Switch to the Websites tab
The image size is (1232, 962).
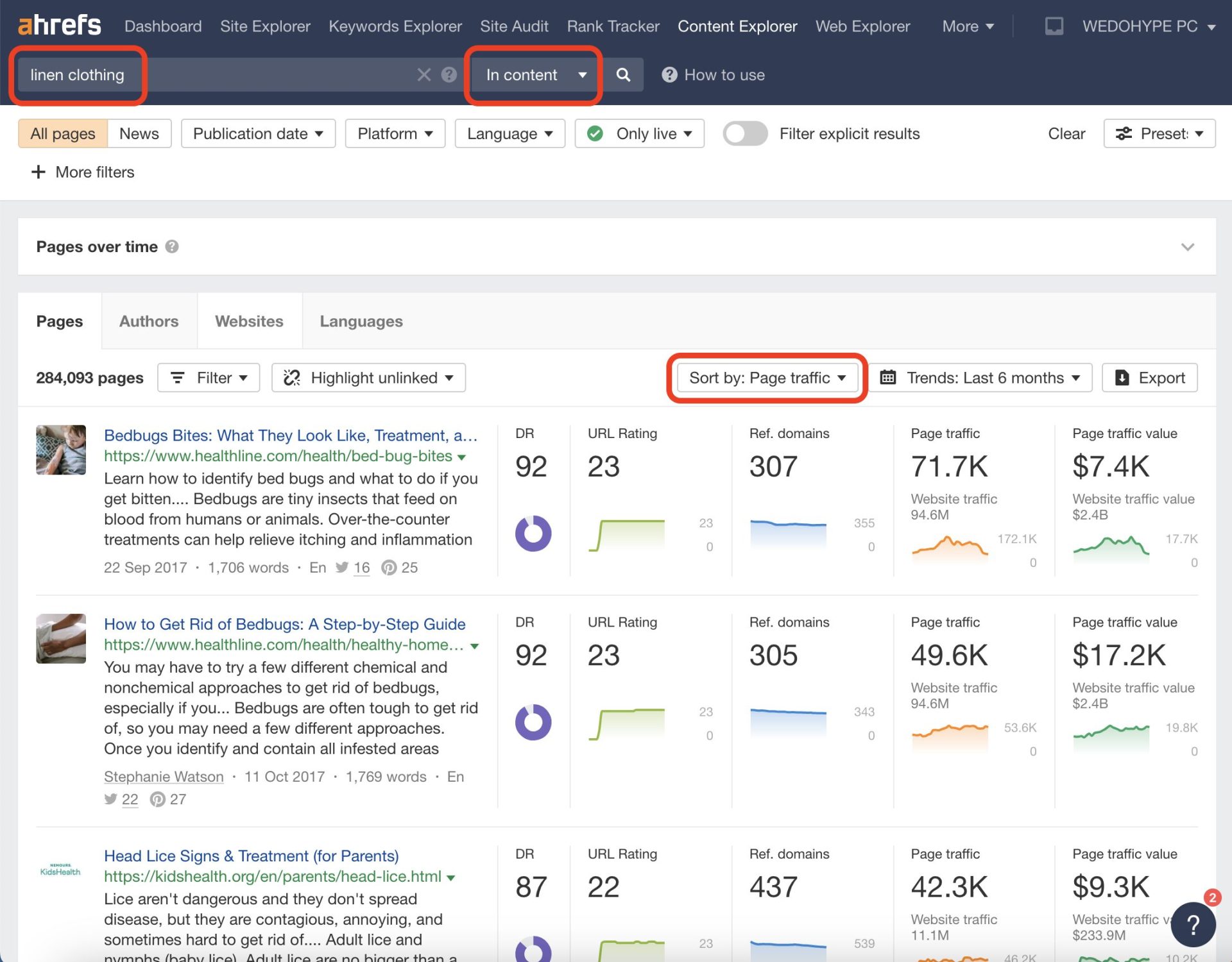pos(249,321)
